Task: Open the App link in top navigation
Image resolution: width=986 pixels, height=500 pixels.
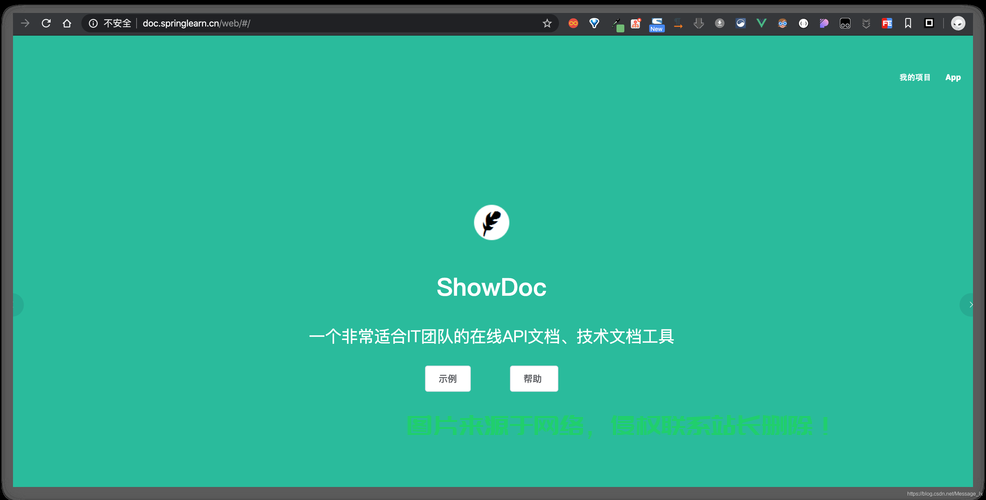Action: 953,77
